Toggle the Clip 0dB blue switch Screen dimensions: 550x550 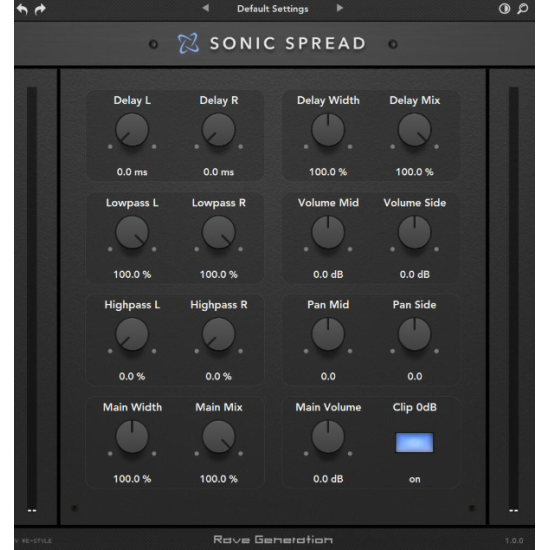(x=414, y=442)
